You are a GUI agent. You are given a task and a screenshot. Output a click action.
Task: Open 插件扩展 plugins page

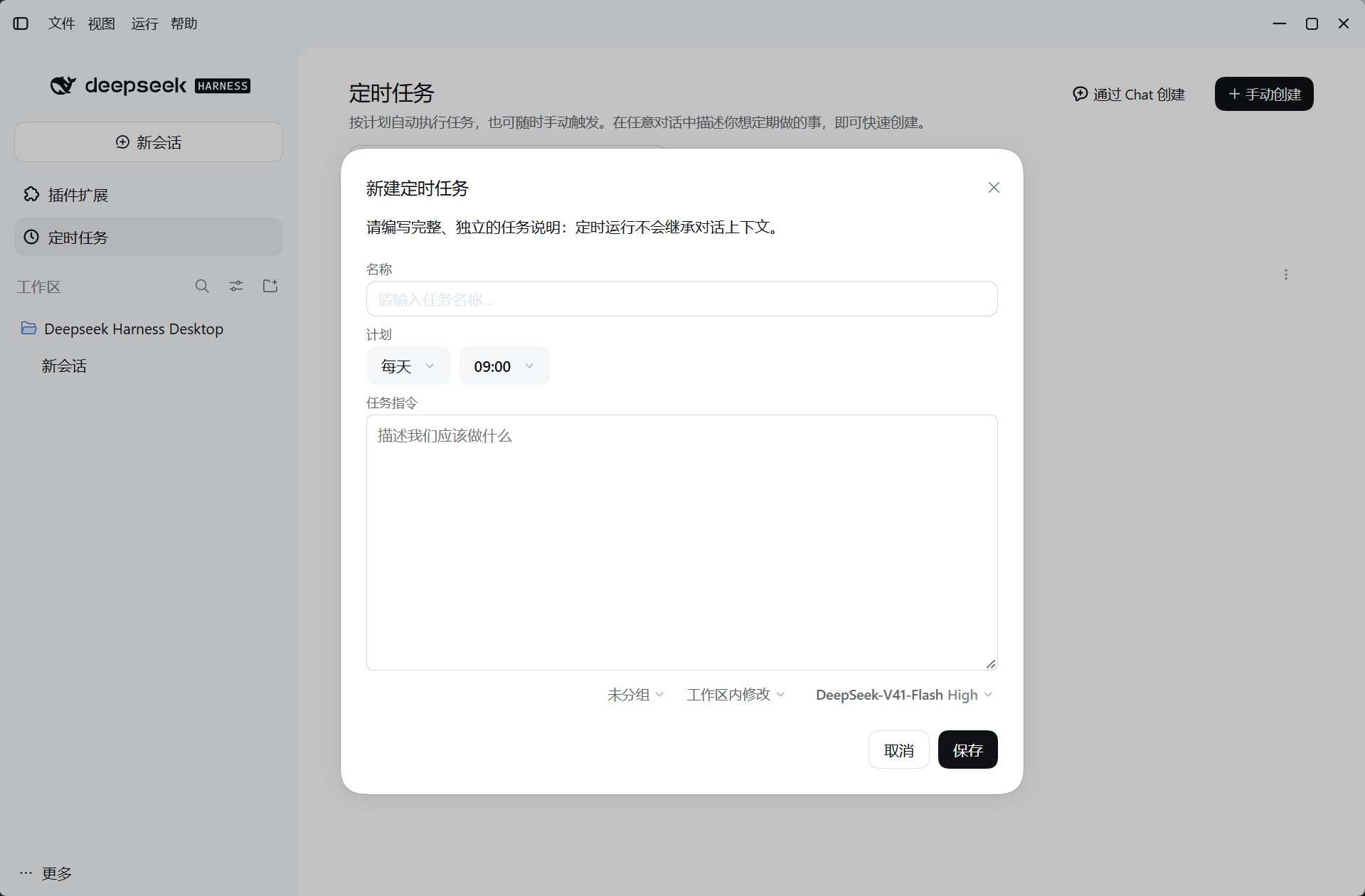(149, 195)
